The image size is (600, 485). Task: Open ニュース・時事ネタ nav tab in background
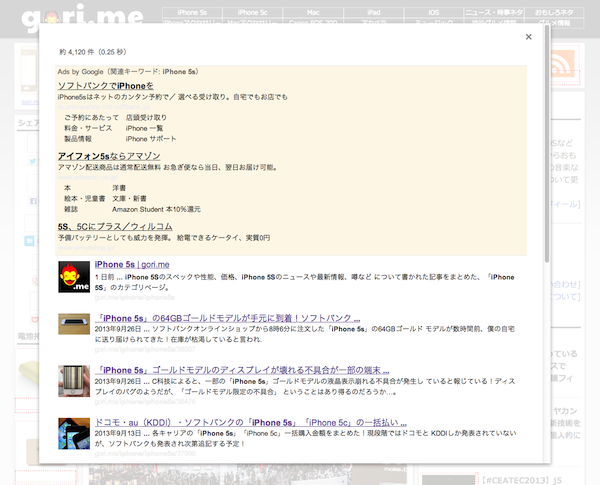(494, 12)
